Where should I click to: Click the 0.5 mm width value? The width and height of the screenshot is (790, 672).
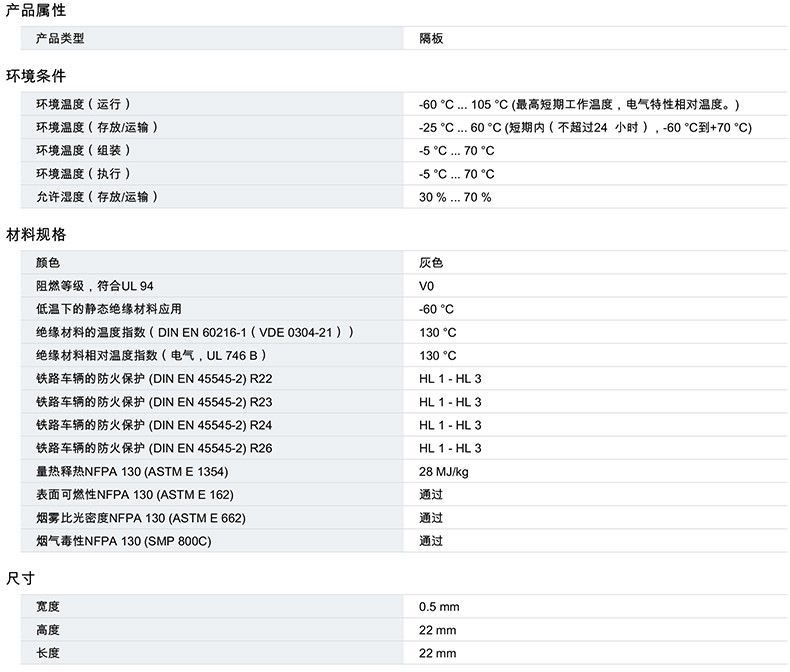(439, 607)
